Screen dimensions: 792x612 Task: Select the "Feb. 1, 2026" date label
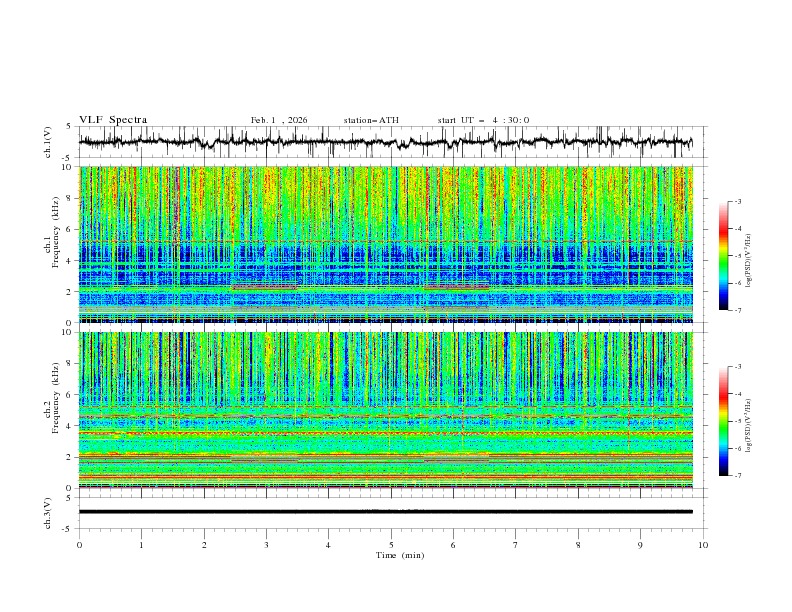(279, 120)
